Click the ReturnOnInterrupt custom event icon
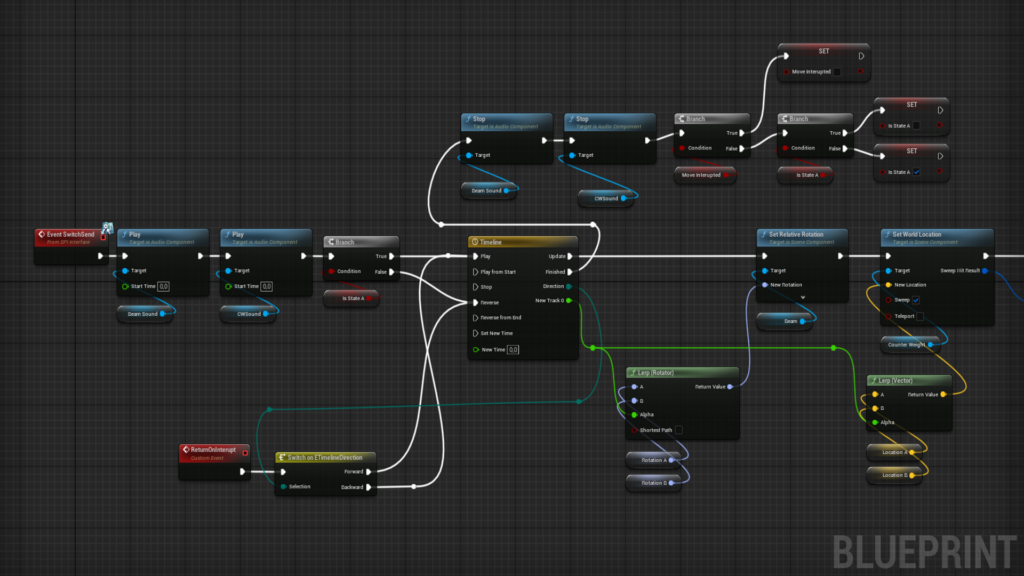The image size is (1024, 576). click(x=186, y=449)
